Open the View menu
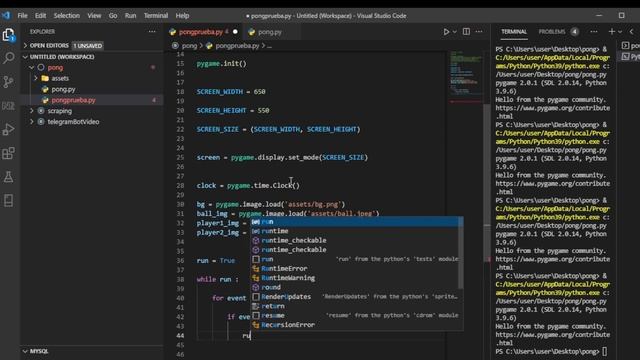This screenshot has height=360, width=640. pyautogui.click(x=94, y=16)
